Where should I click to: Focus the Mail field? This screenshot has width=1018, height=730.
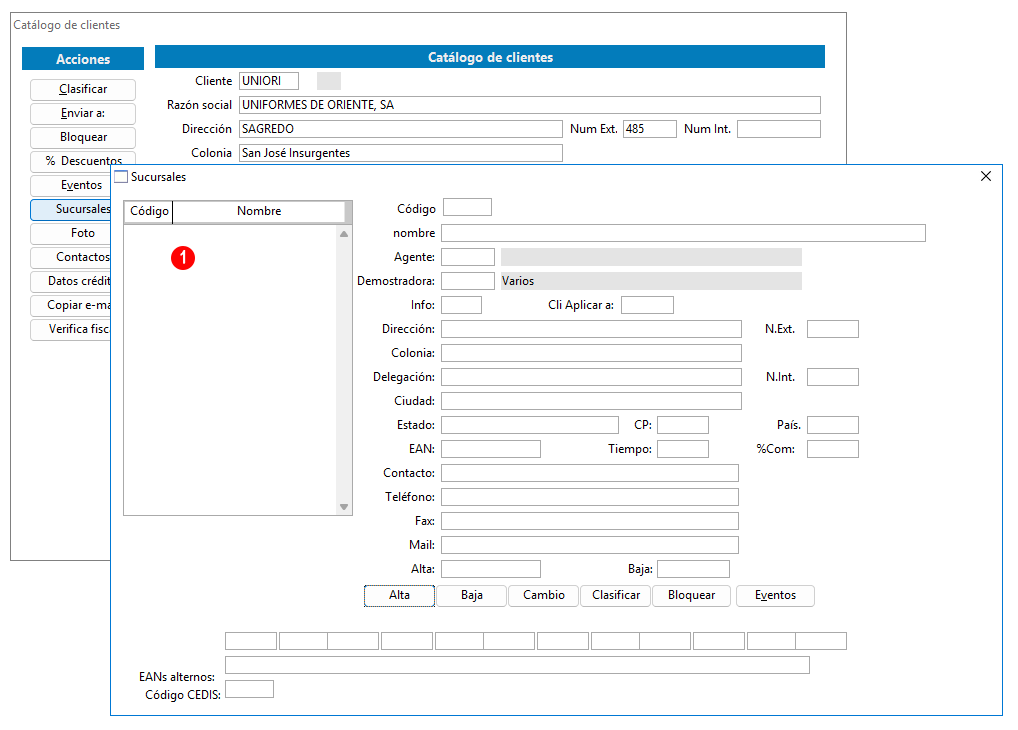[590, 546]
